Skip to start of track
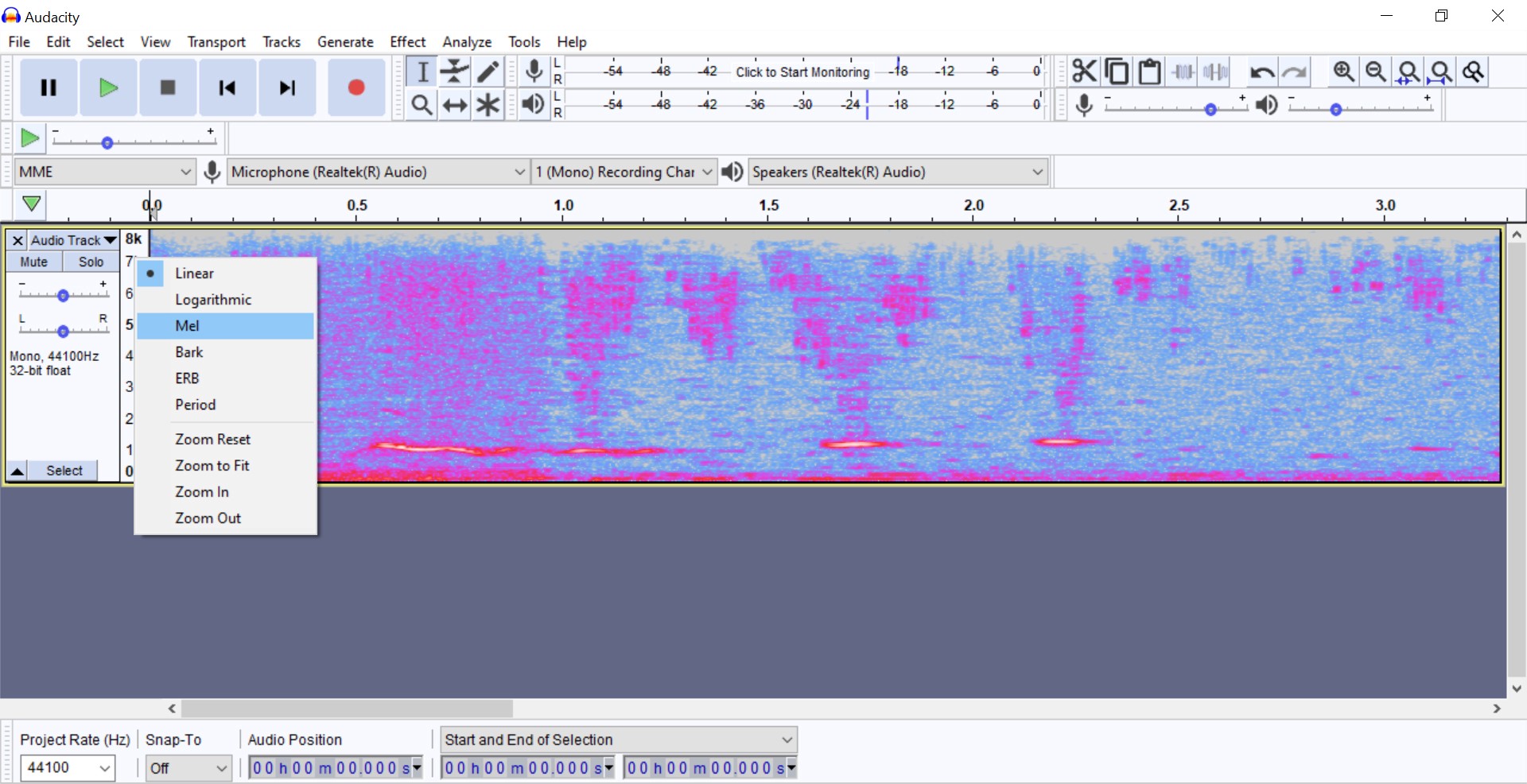The width and height of the screenshot is (1527, 784). click(x=227, y=87)
